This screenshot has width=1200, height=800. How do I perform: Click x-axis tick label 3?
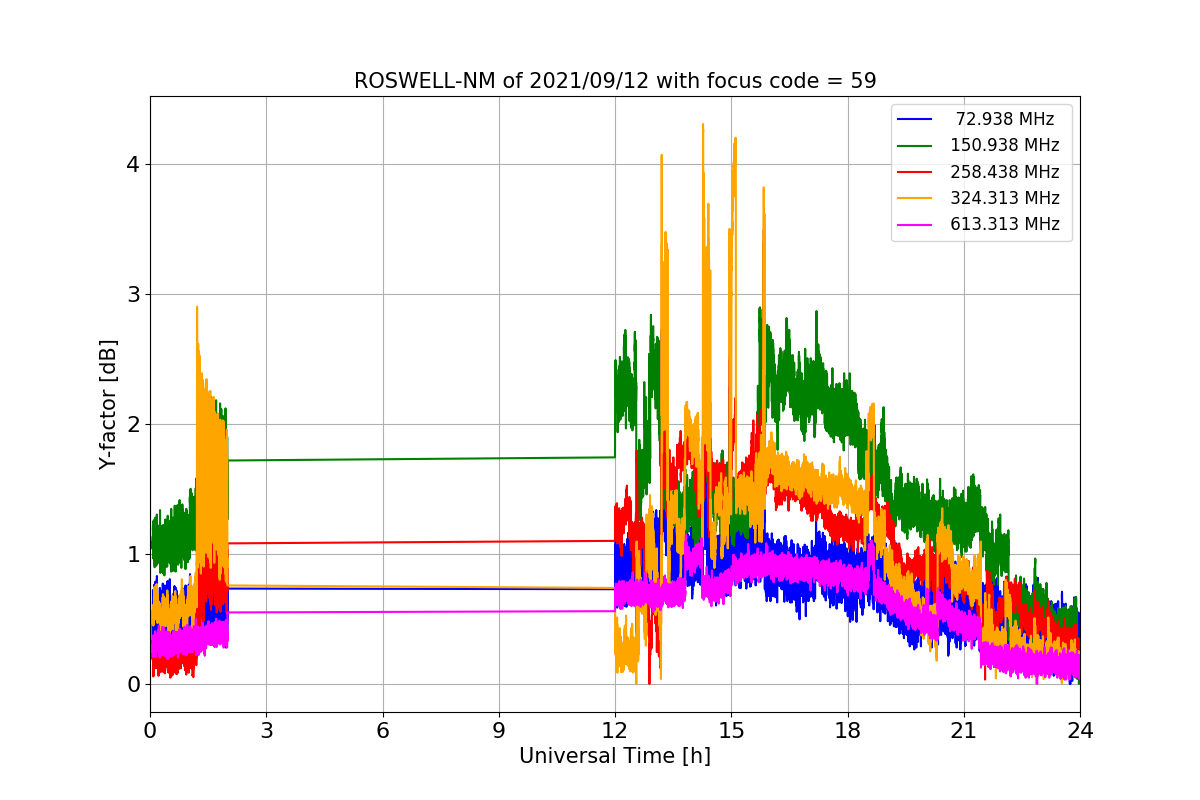click(266, 730)
